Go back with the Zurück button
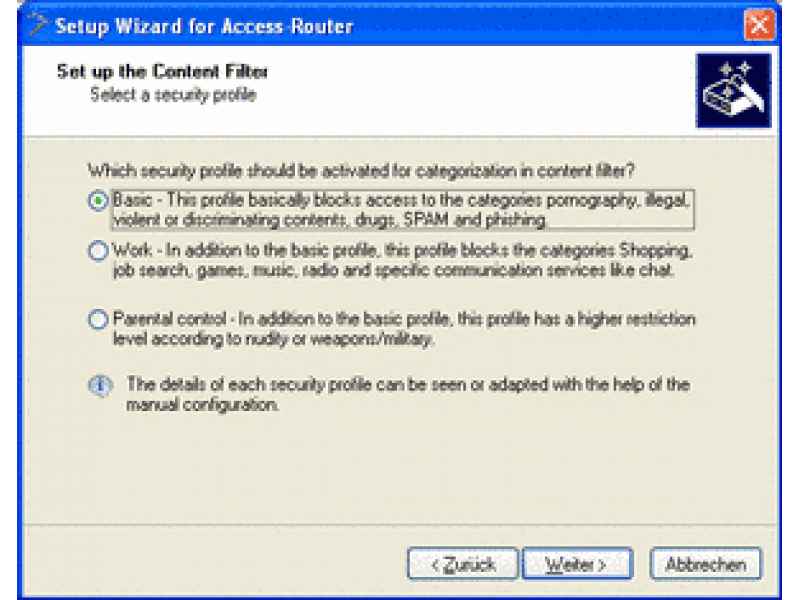800x600 pixels. click(462, 564)
